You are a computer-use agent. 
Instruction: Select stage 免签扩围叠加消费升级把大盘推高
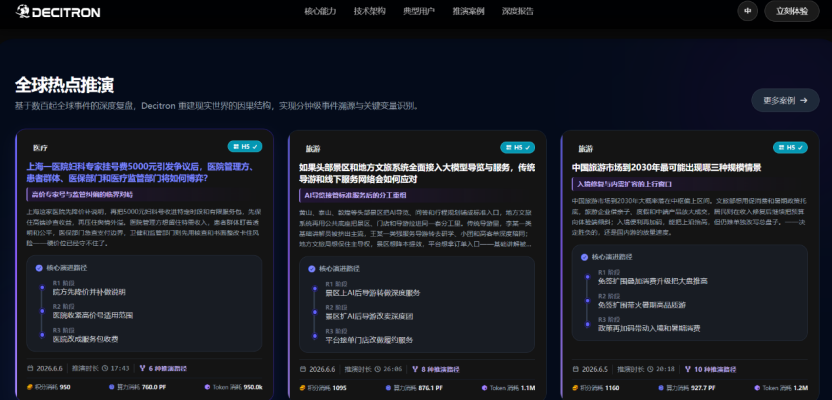tap(652, 281)
